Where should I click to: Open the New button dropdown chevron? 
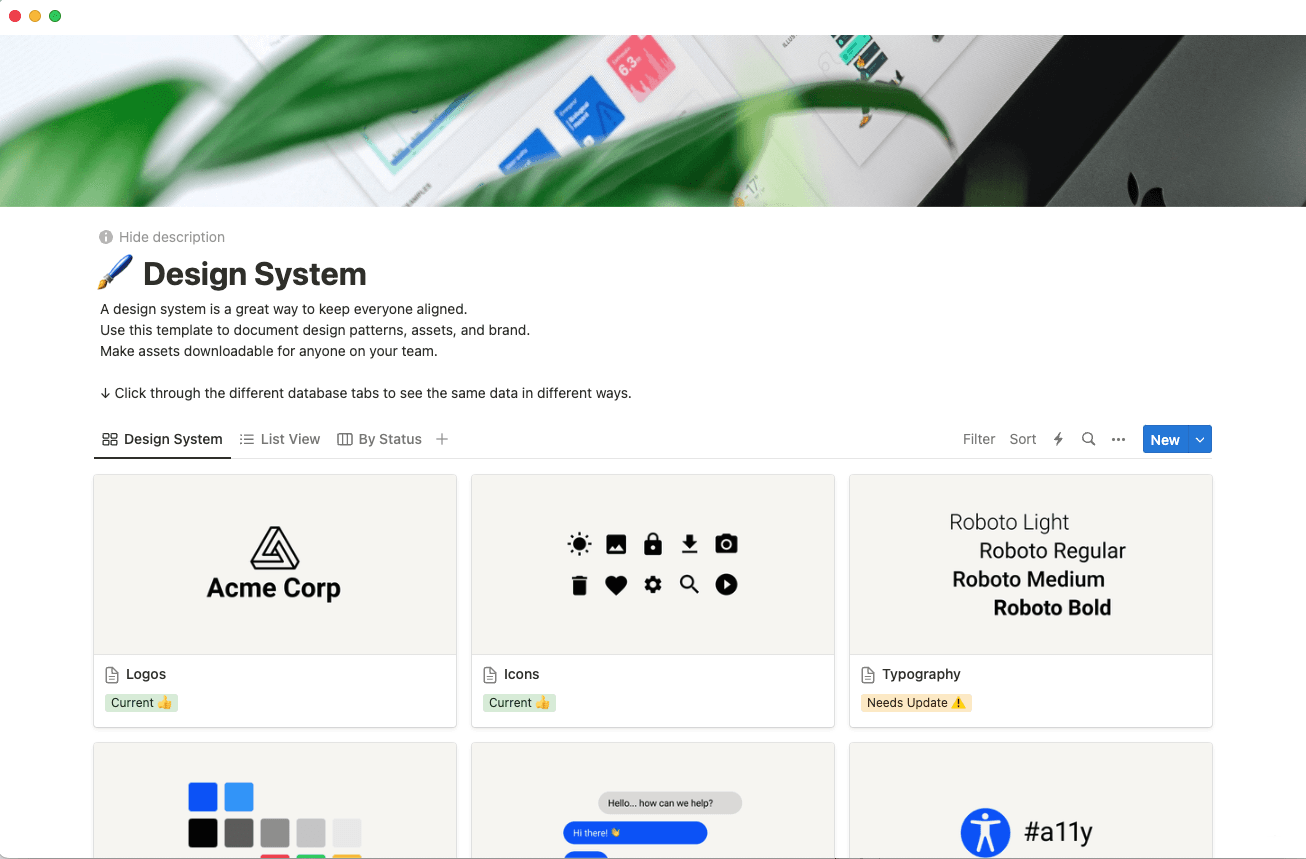pyautogui.click(x=1199, y=439)
